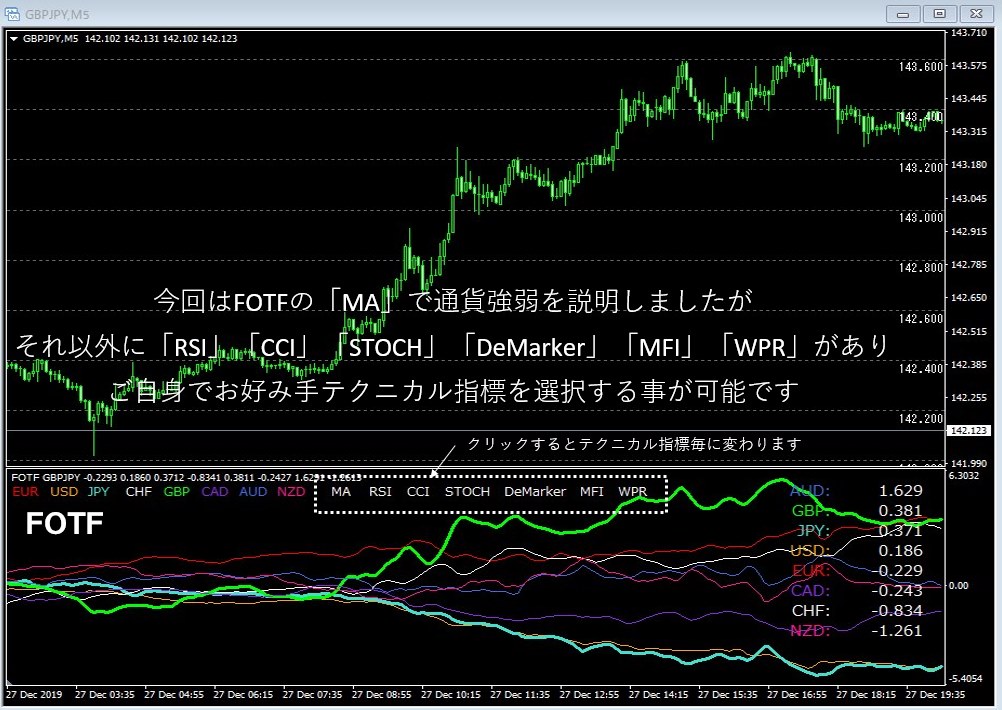
Task: Click the GBPJPY,M5 title bar text
Action: (58, 14)
